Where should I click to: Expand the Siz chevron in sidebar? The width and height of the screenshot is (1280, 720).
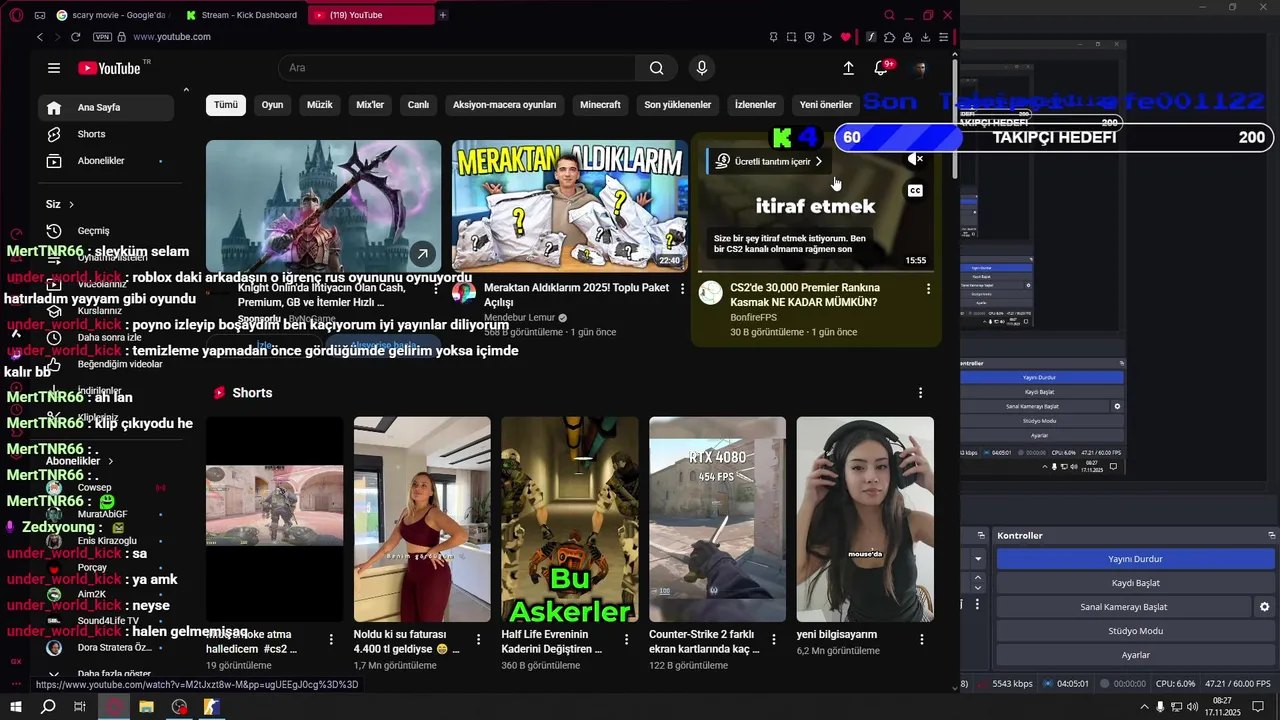pos(71,205)
